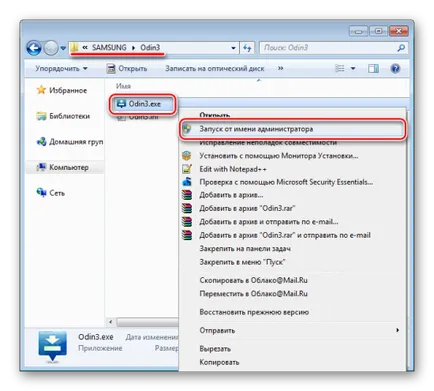Click the Back navigation arrow button
Image resolution: width=434 pixels, height=391 pixels.
(x=34, y=48)
